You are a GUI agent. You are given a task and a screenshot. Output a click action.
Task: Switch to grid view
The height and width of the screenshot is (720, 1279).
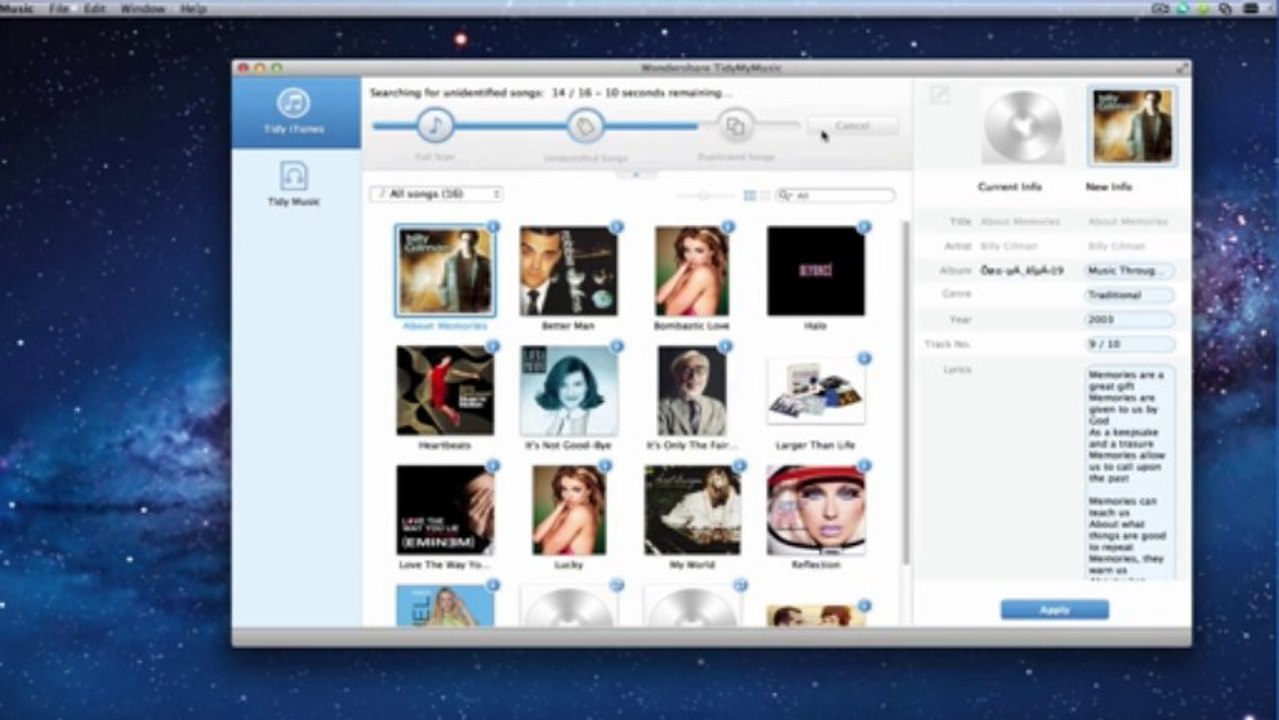tap(750, 195)
